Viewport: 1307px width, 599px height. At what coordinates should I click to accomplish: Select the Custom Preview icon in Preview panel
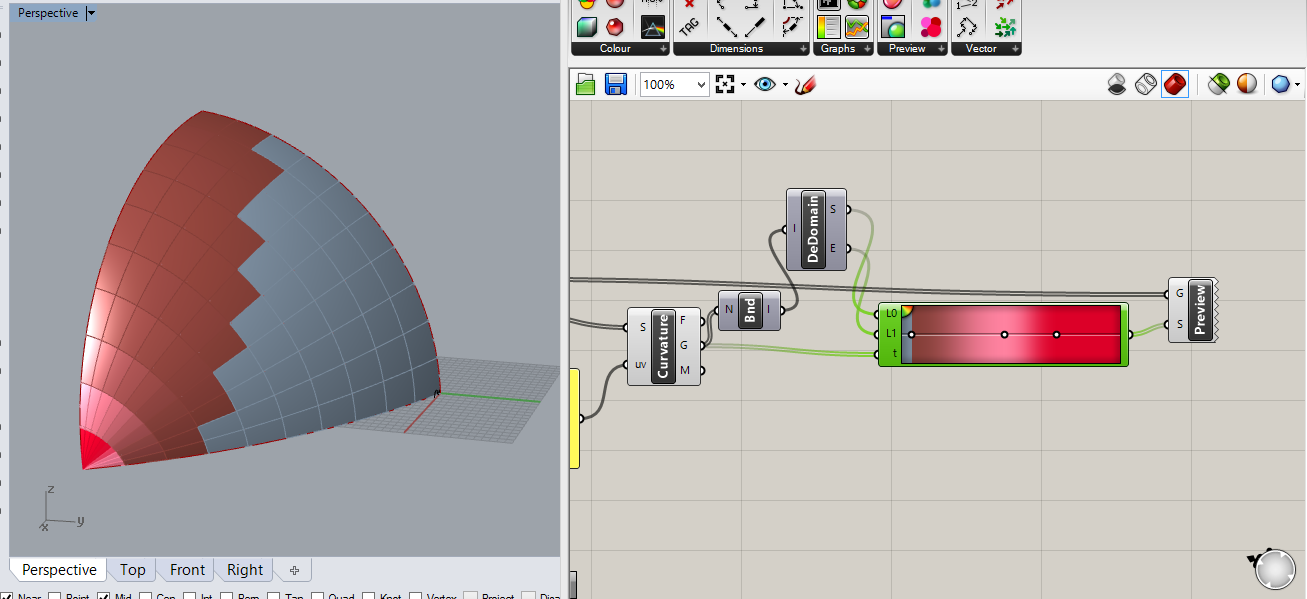pos(892,26)
